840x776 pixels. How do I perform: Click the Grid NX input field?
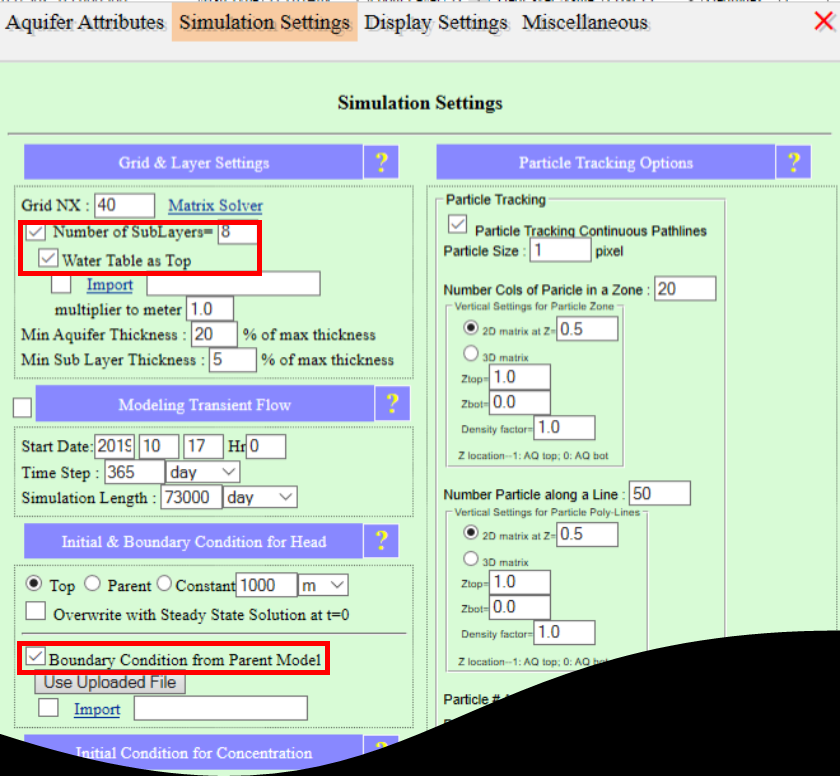(x=125, y=206)
